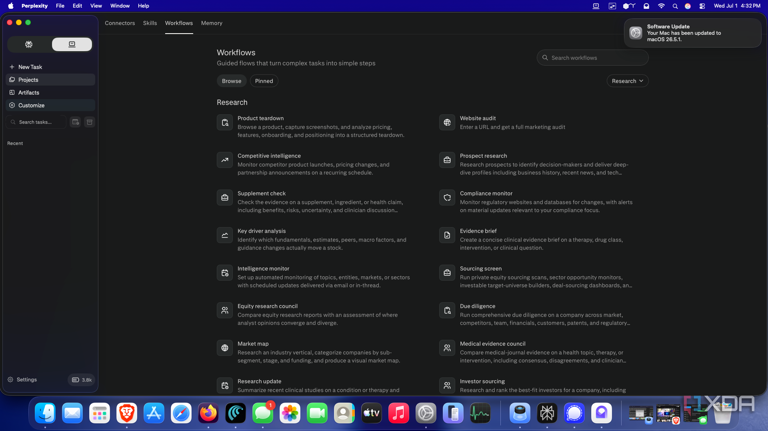
Task: Open the Product teardown workflow icon
Action: [225, 122]
